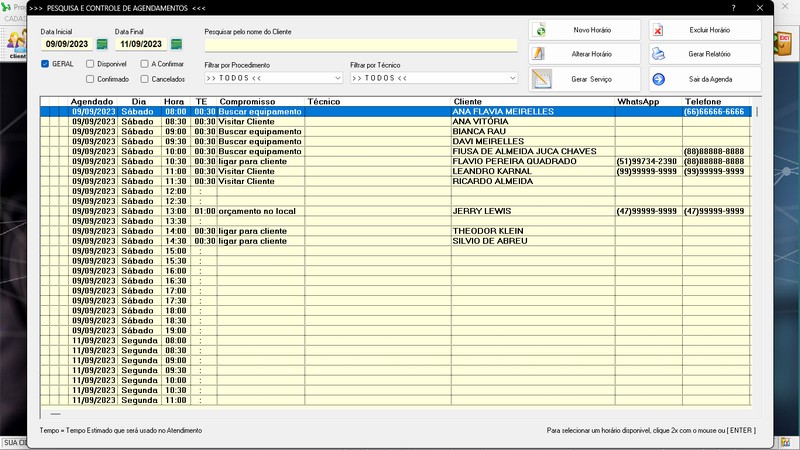The height and width of the screenshot is (450, 800).
Task: Click the Gerar Relatório button
Action: point(705,54)
